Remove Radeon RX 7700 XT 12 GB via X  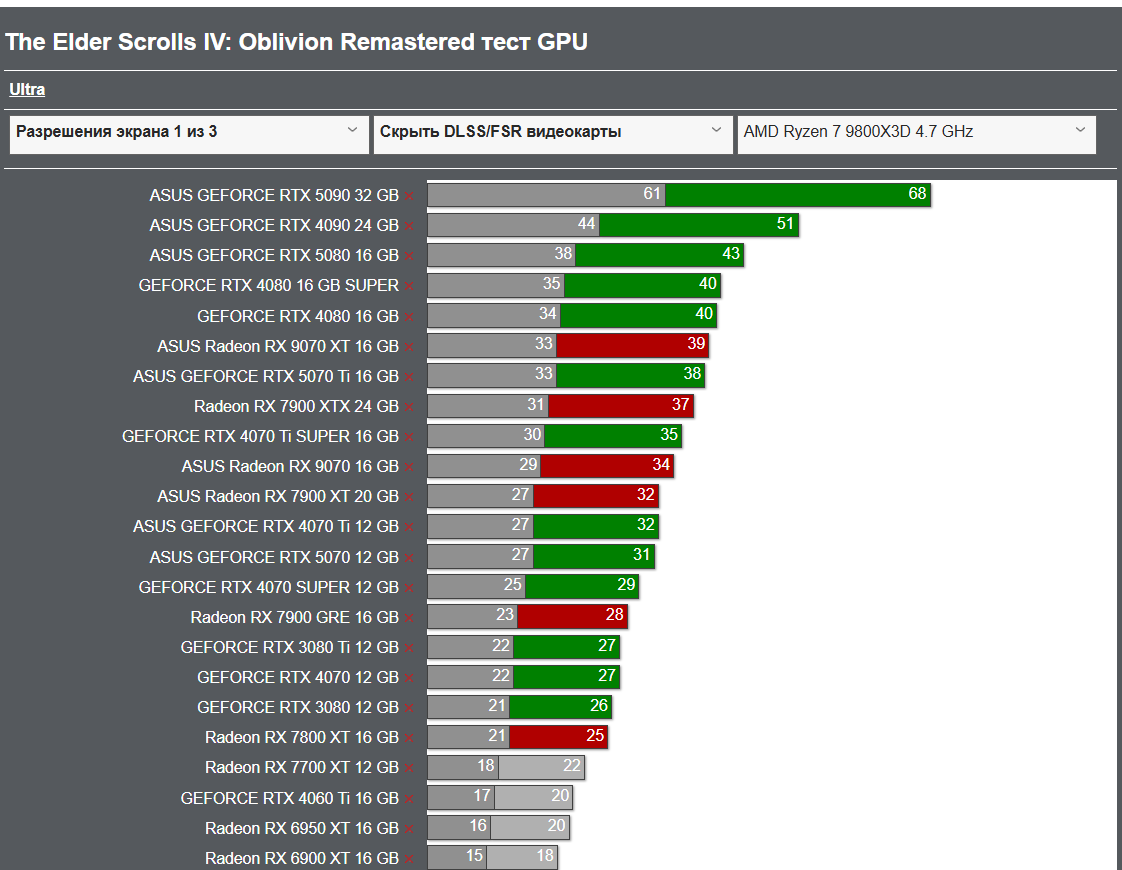click(x=409, y=768)
